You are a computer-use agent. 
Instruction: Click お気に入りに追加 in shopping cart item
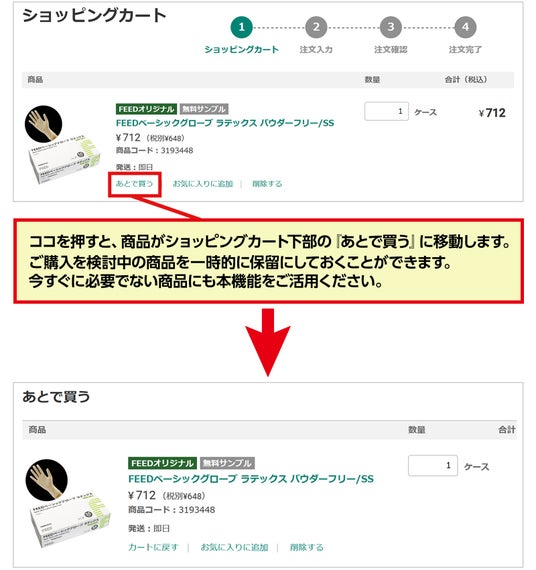[x=203, y=184]
